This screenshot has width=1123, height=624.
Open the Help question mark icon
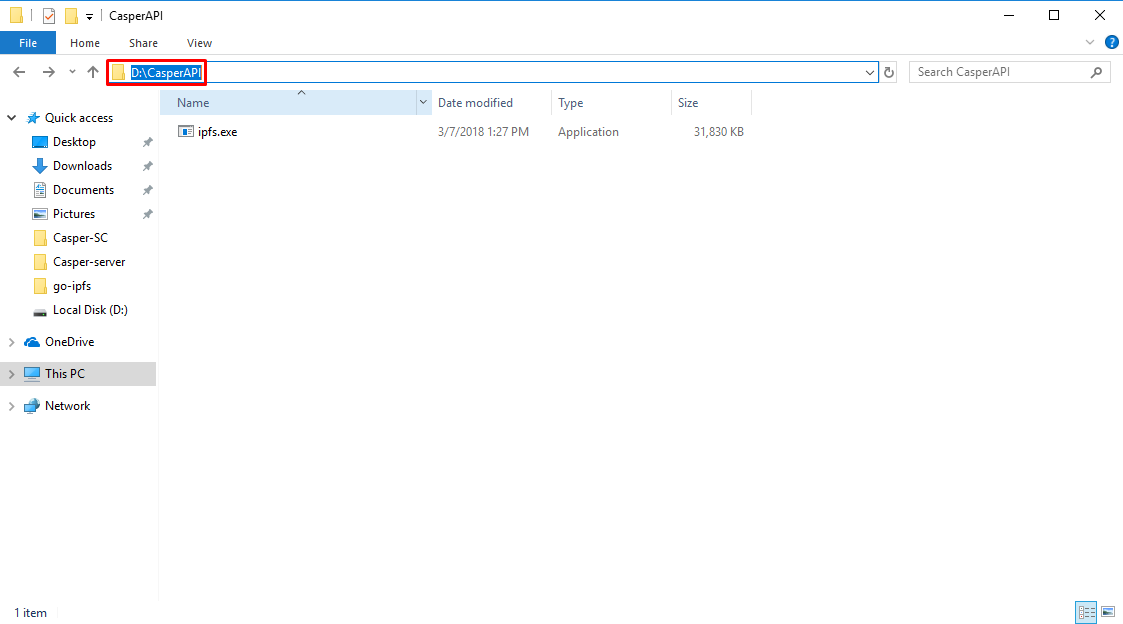pos(1112,42)
